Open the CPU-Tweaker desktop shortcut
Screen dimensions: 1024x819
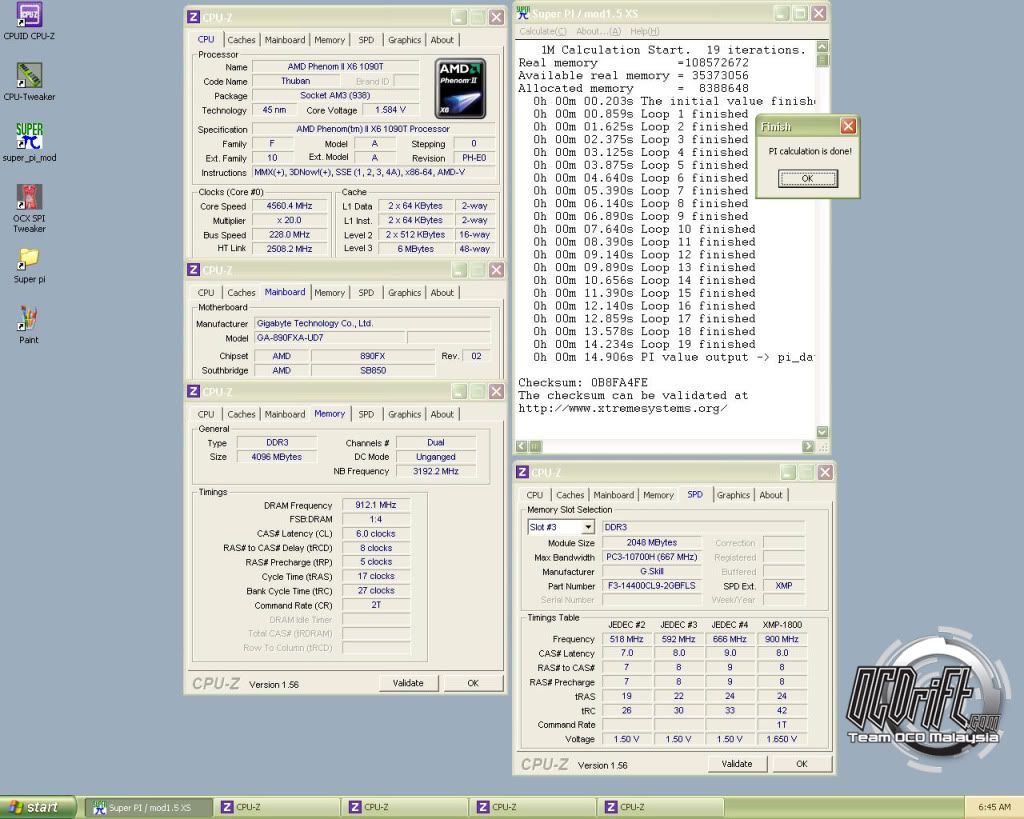click(x=29, y=77)
